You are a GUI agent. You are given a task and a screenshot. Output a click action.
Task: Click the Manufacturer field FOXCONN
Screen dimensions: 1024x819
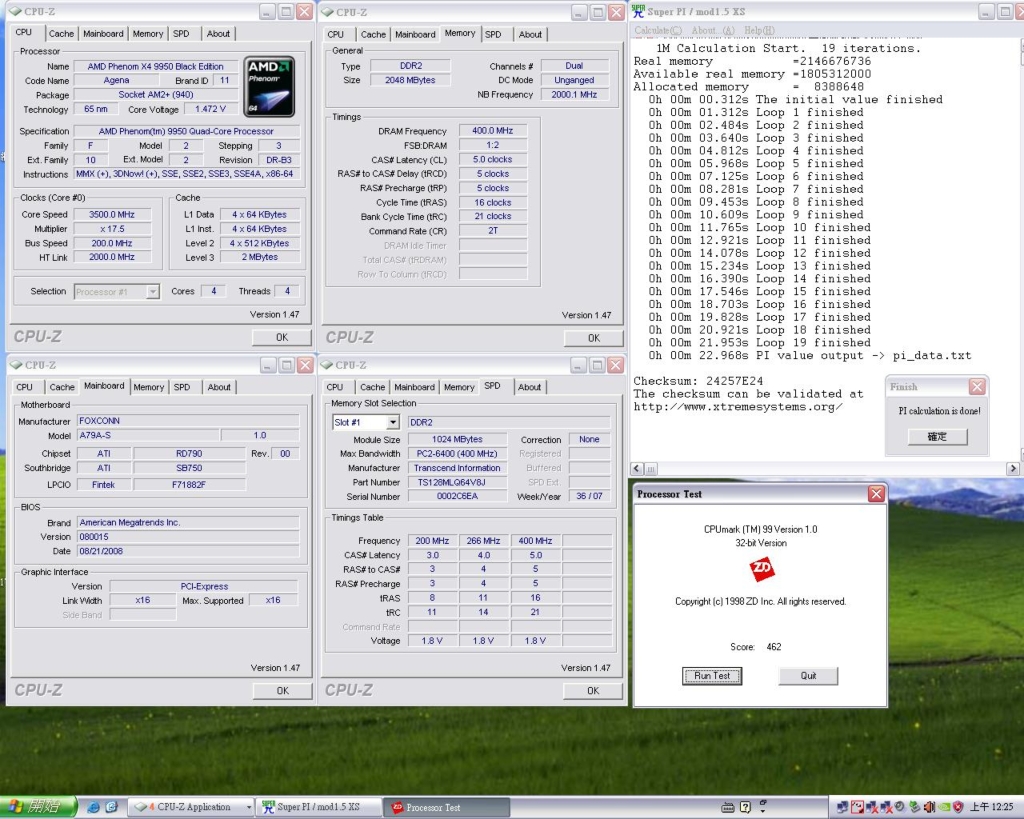click(188, 421)
